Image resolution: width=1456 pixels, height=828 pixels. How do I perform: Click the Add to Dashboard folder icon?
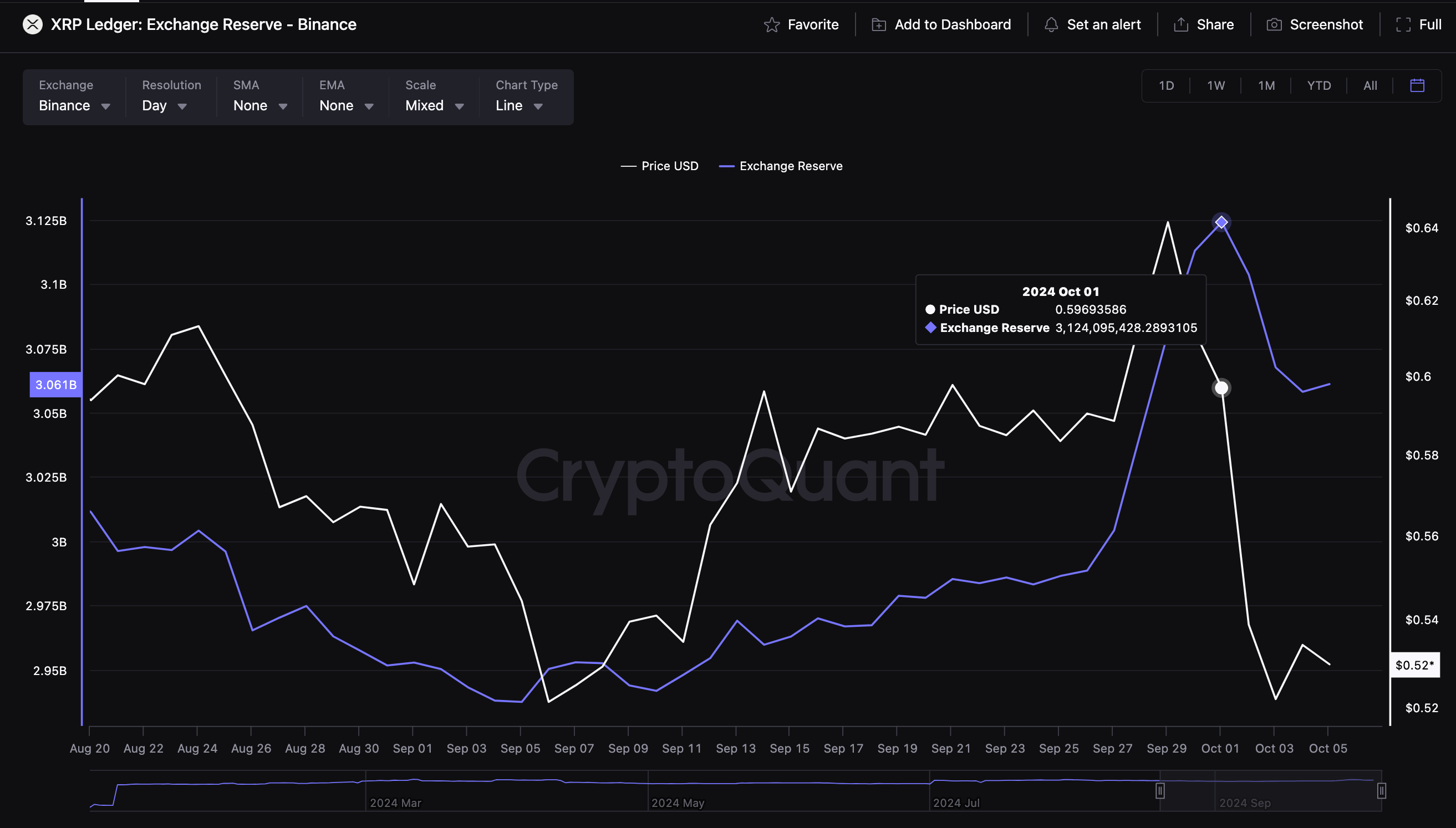pyautogui.click(x=879, y=24)
